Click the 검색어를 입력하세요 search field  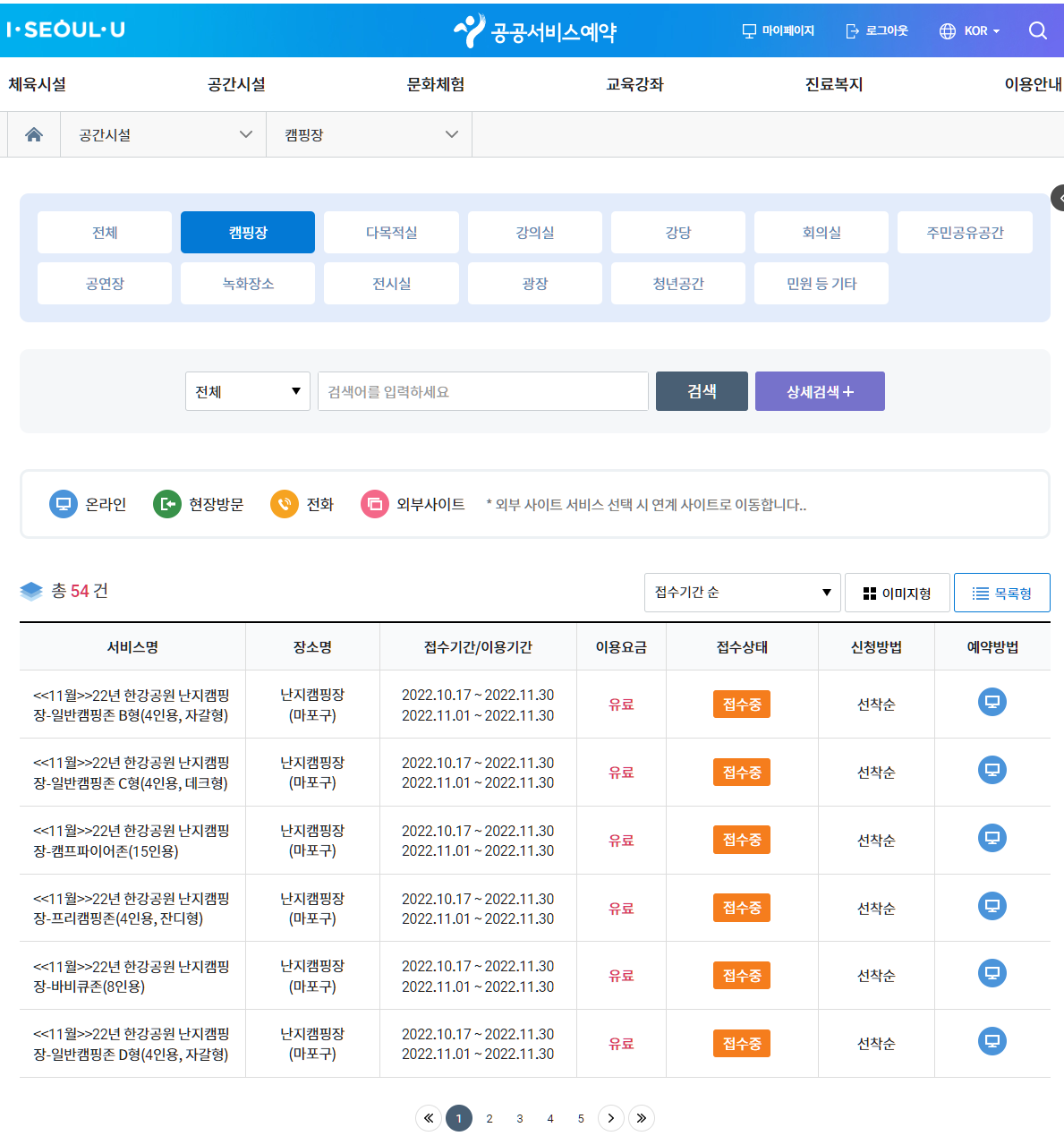click(483, 391)
